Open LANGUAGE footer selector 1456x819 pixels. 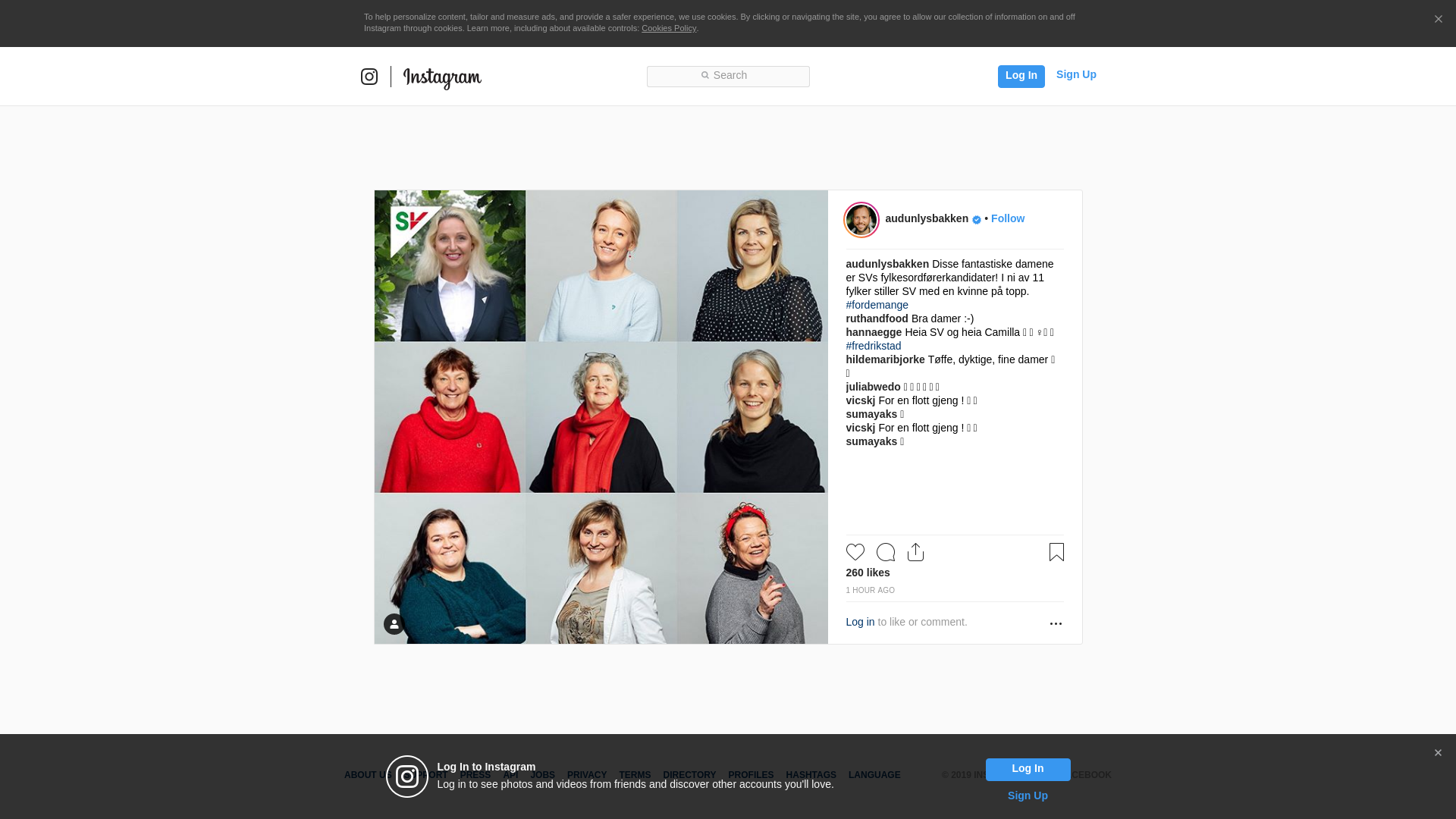pyautogui.click(x=874, y=775)
